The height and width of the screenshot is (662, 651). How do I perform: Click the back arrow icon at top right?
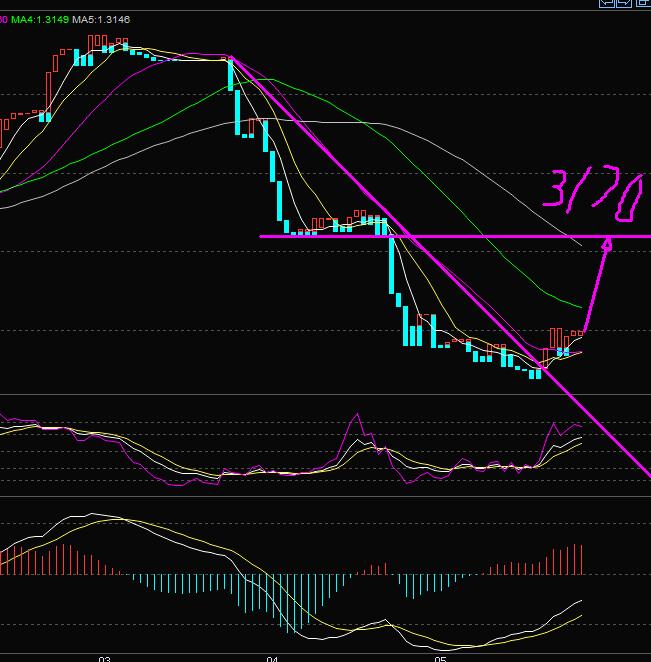(x=606, y=4)
